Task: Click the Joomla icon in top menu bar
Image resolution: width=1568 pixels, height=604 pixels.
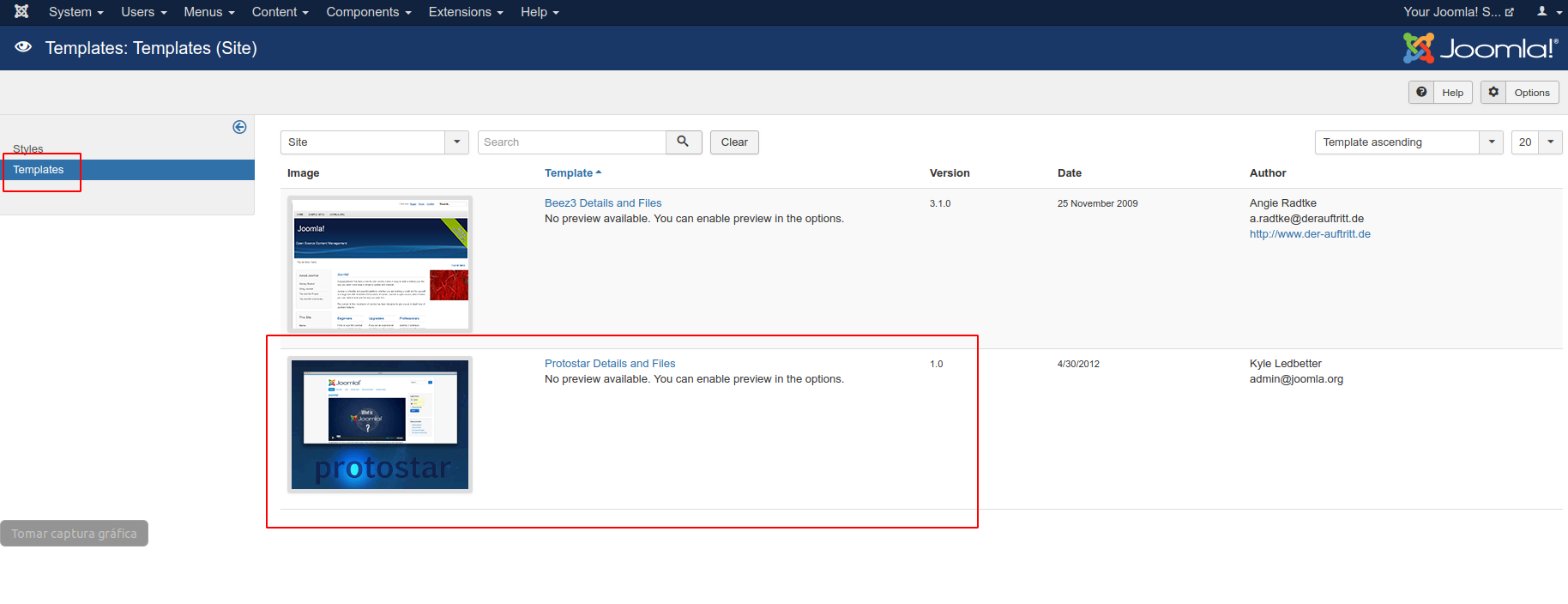Action: click(21, 12)
